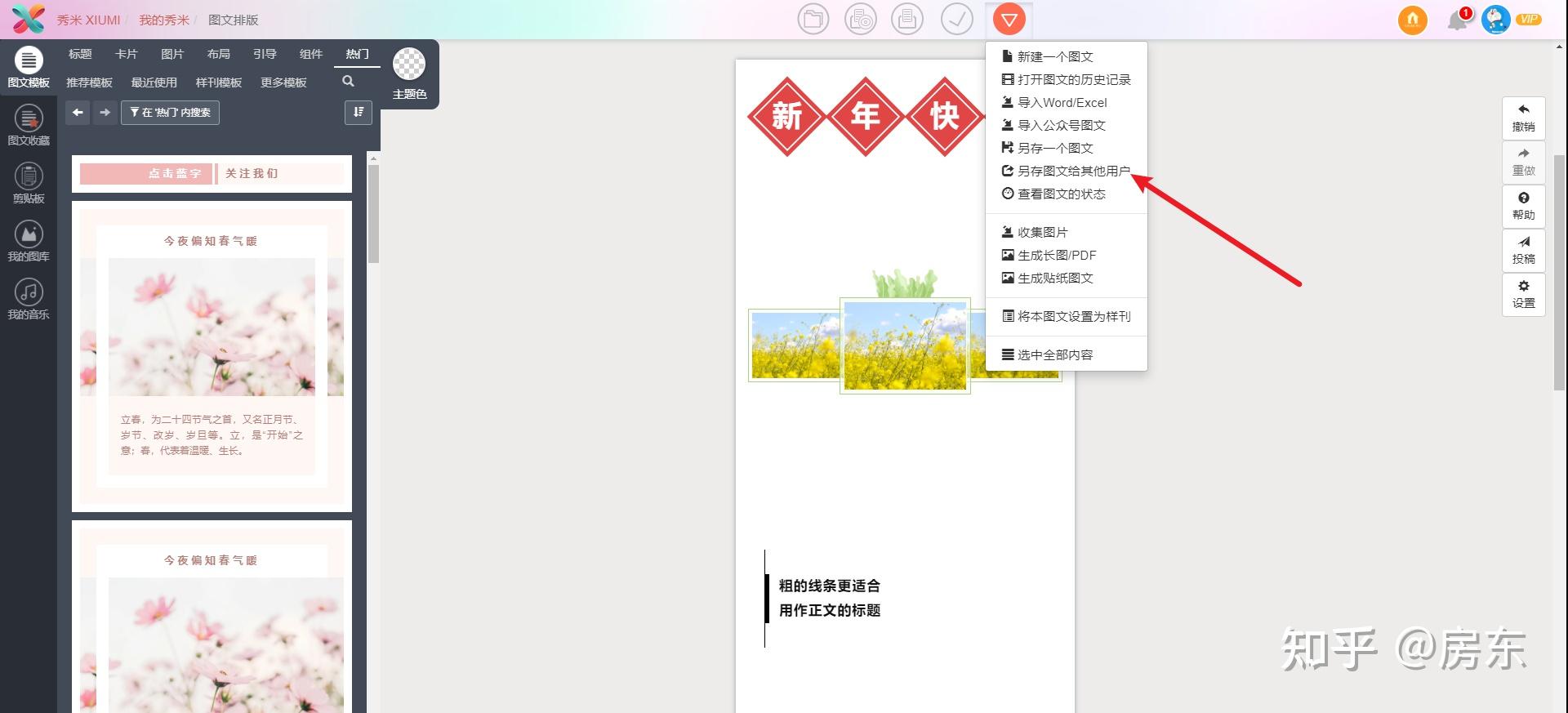Click the back arrow in template panel
Viewport: 1568px width, 713px height.
[x=78, y=113]
